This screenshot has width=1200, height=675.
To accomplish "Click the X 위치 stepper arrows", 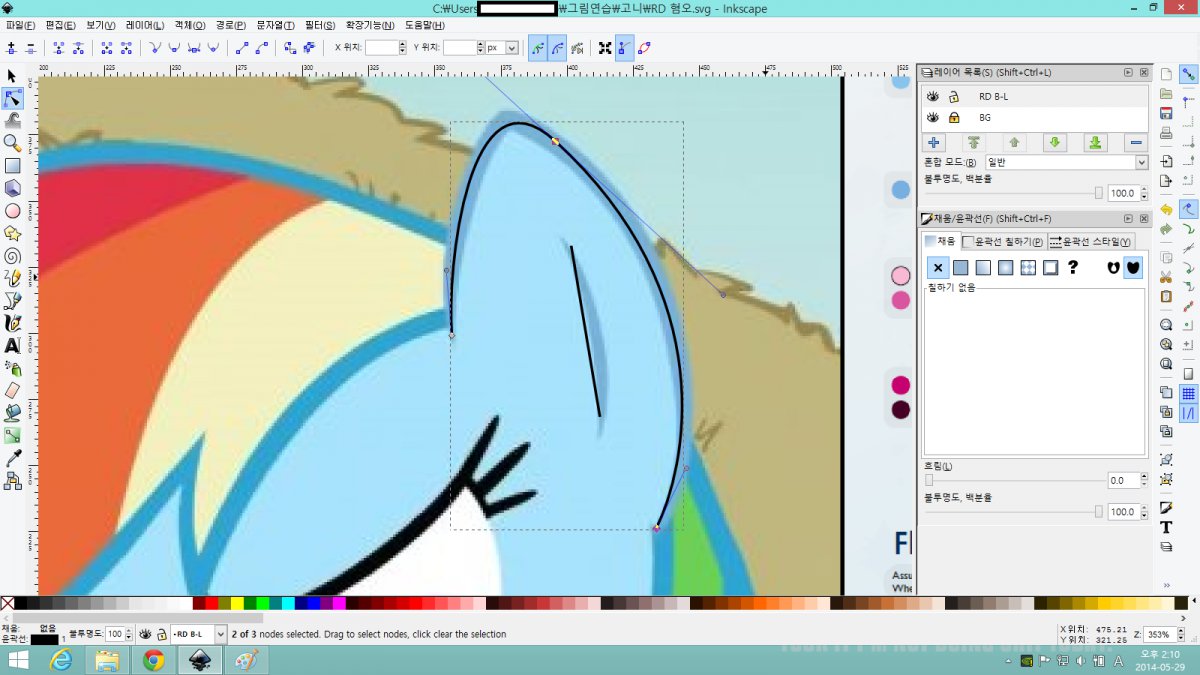I will (403, 47).
